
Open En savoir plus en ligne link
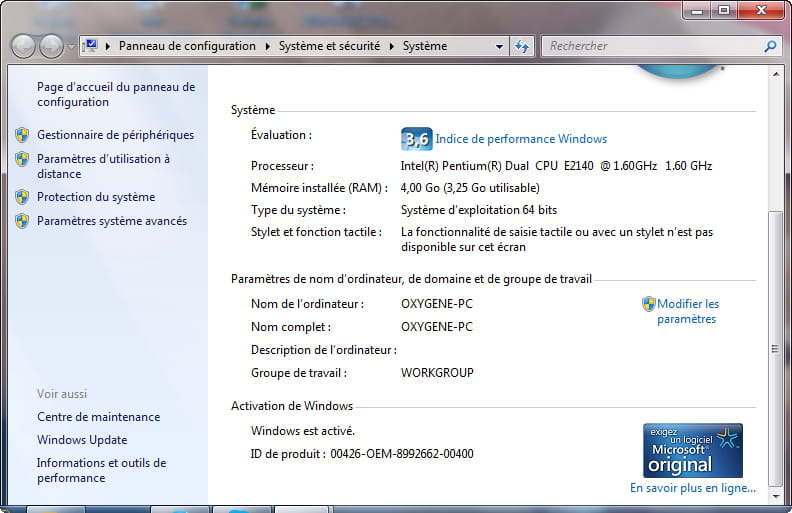click(x=693, y=488)
